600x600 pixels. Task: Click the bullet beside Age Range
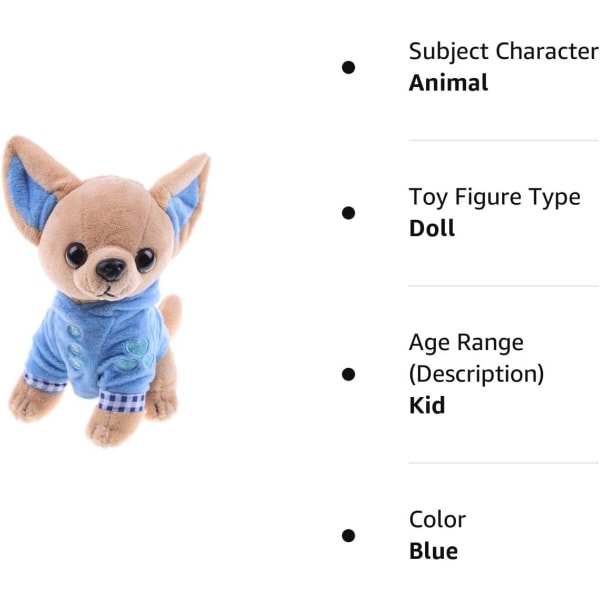click(348, 374)
